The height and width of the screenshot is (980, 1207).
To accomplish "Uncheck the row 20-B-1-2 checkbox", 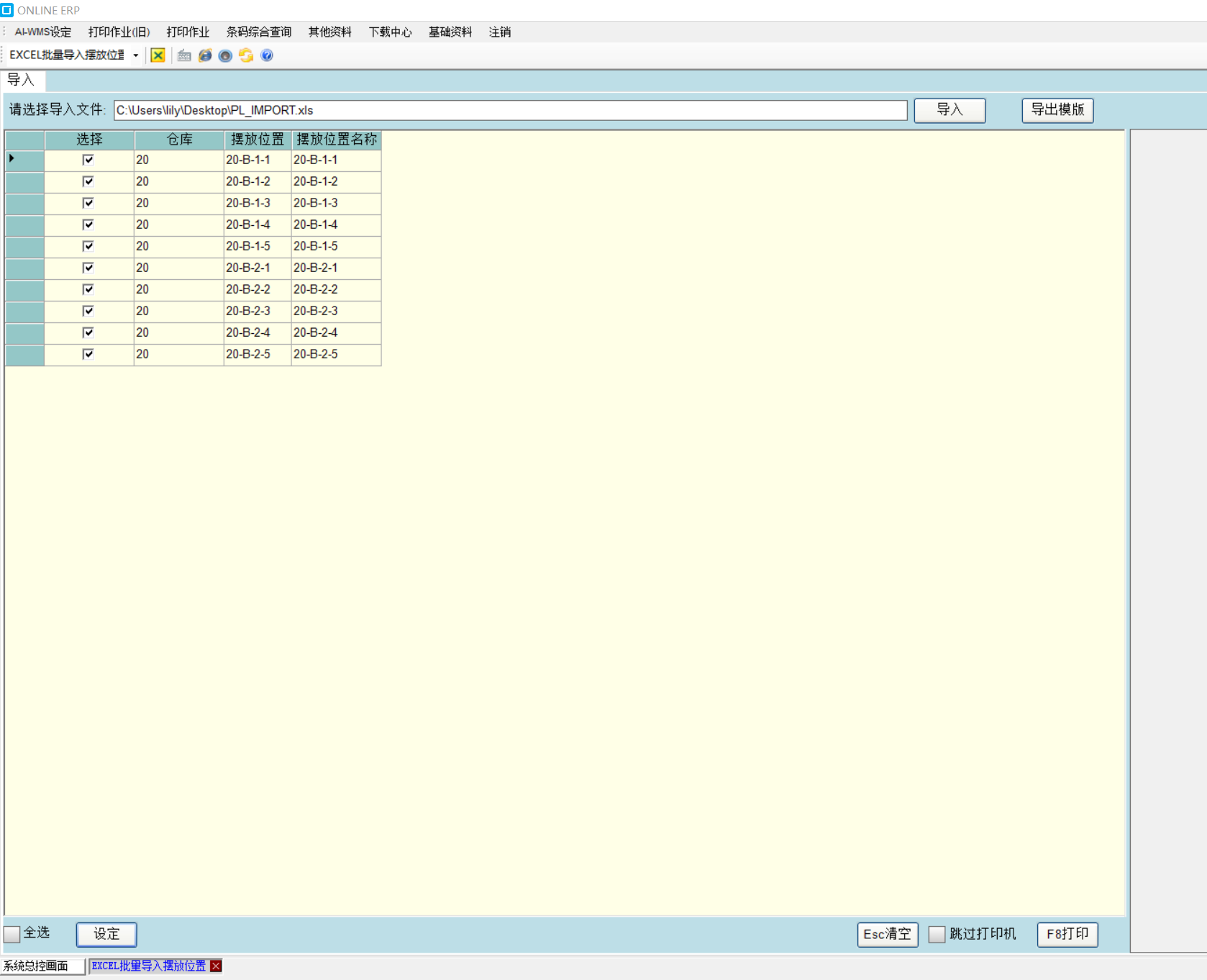I will point(88,181).
